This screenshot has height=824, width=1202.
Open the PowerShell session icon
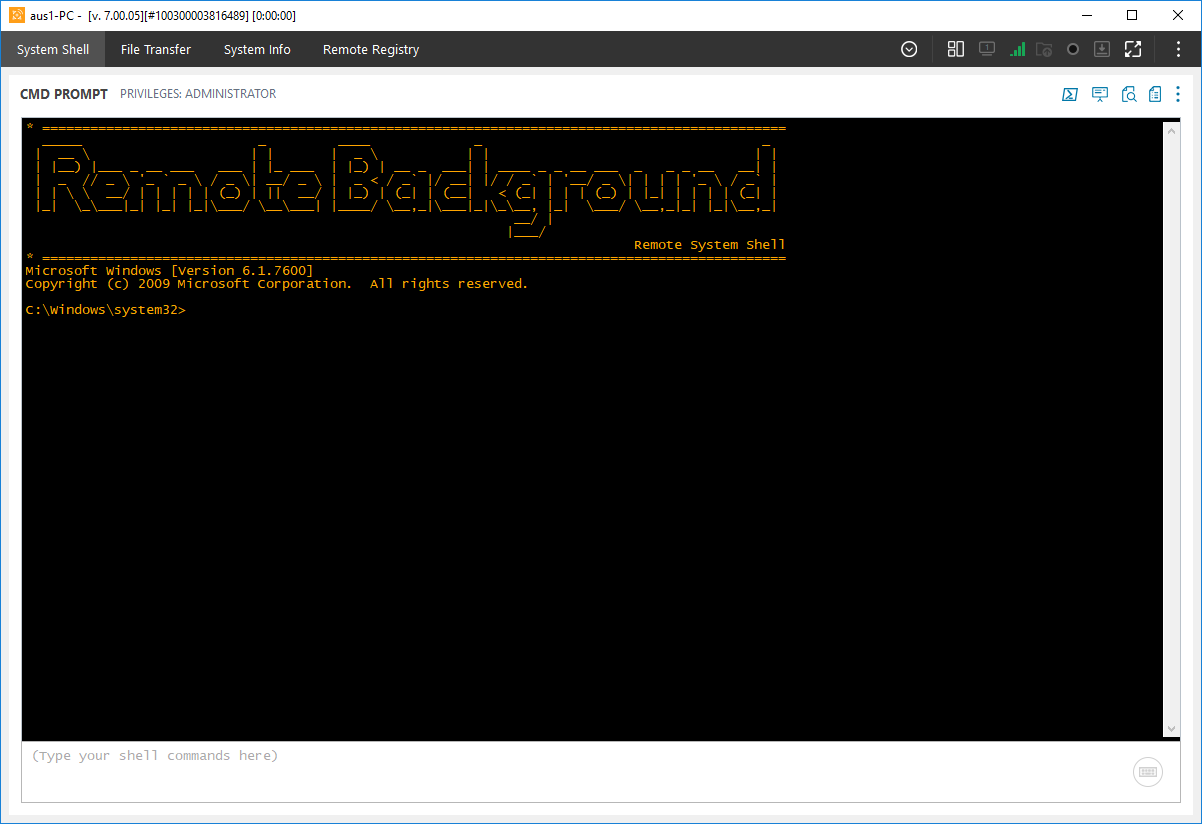[x=1069, y=94]
